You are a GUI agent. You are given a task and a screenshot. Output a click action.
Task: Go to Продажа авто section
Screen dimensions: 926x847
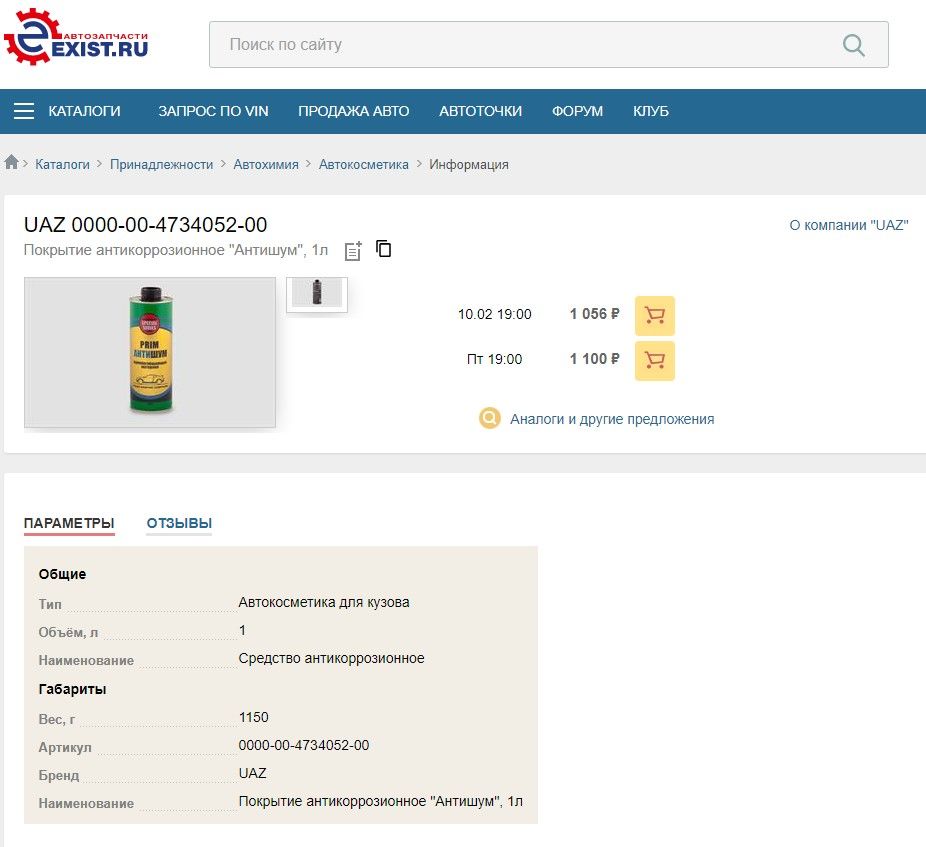[353, 111]
